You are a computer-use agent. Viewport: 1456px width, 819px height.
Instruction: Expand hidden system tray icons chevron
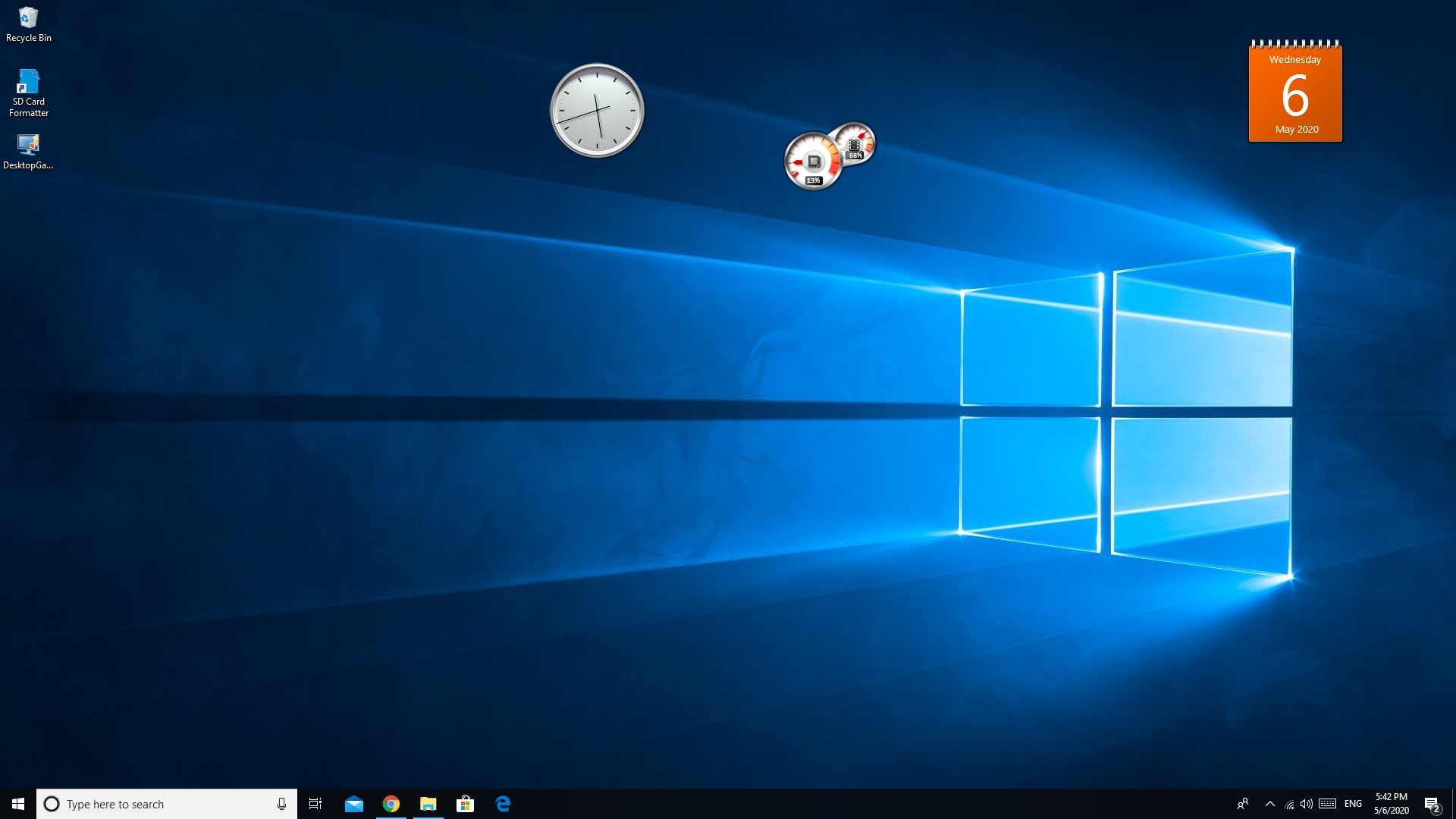[x=1270, y=804]
